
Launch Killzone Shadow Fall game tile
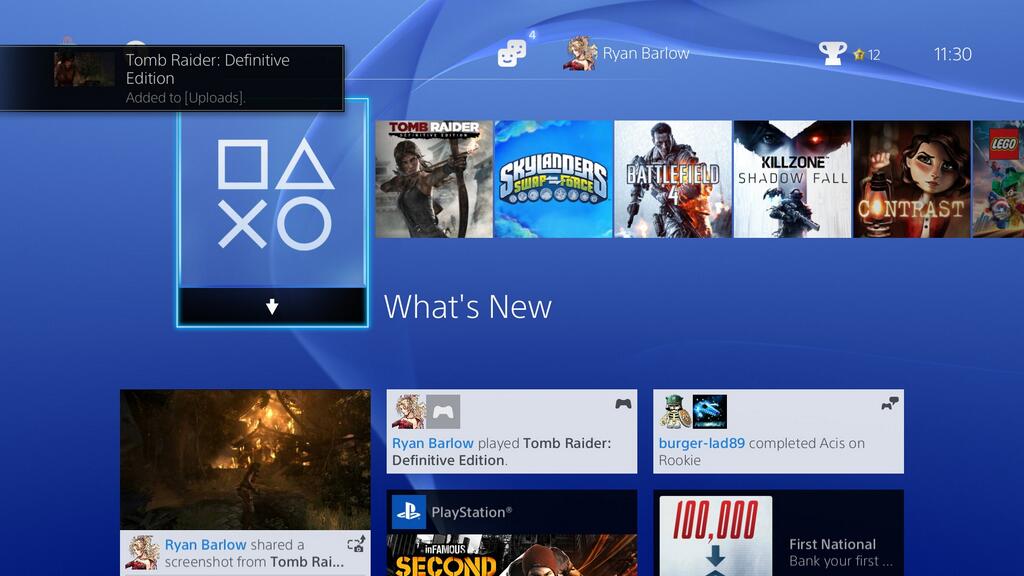point(793,179)
